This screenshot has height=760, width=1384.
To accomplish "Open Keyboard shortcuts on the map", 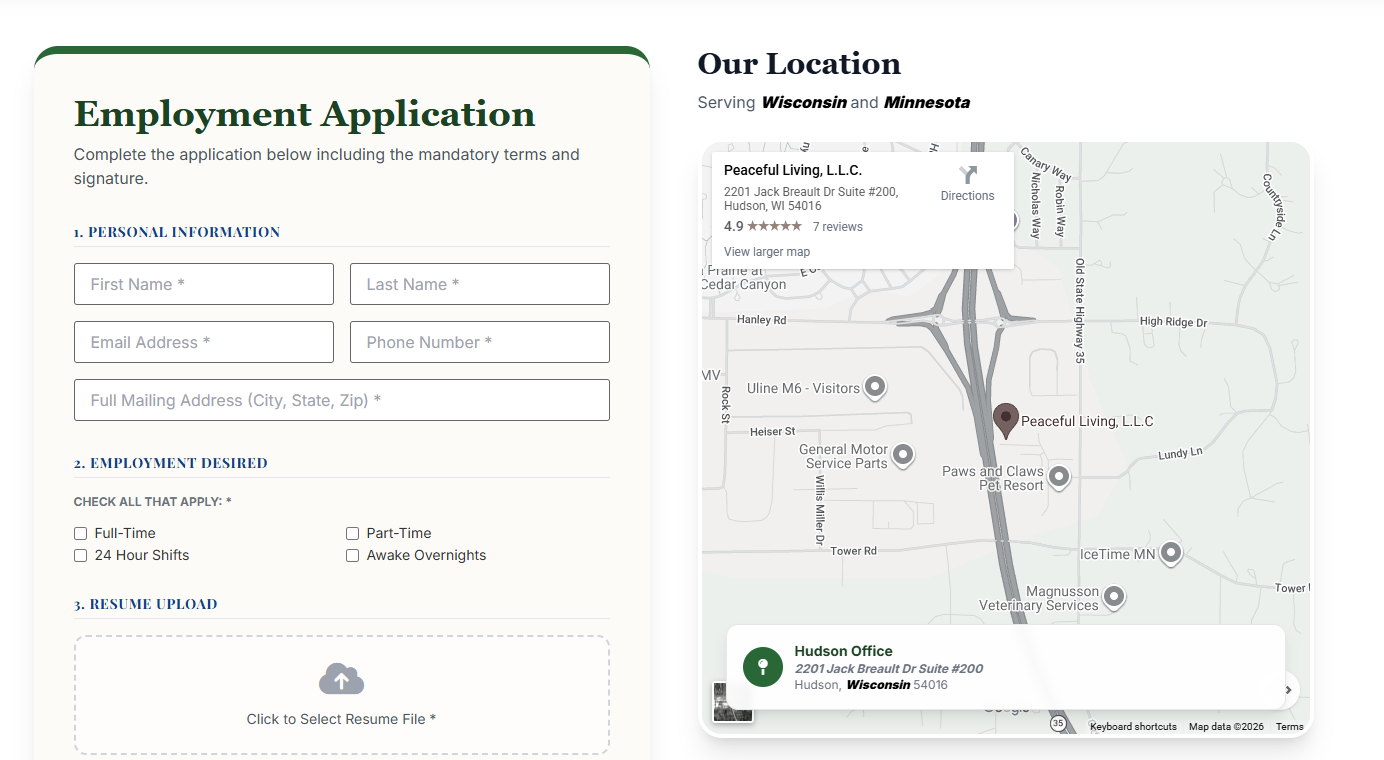I will [1132, 727].
